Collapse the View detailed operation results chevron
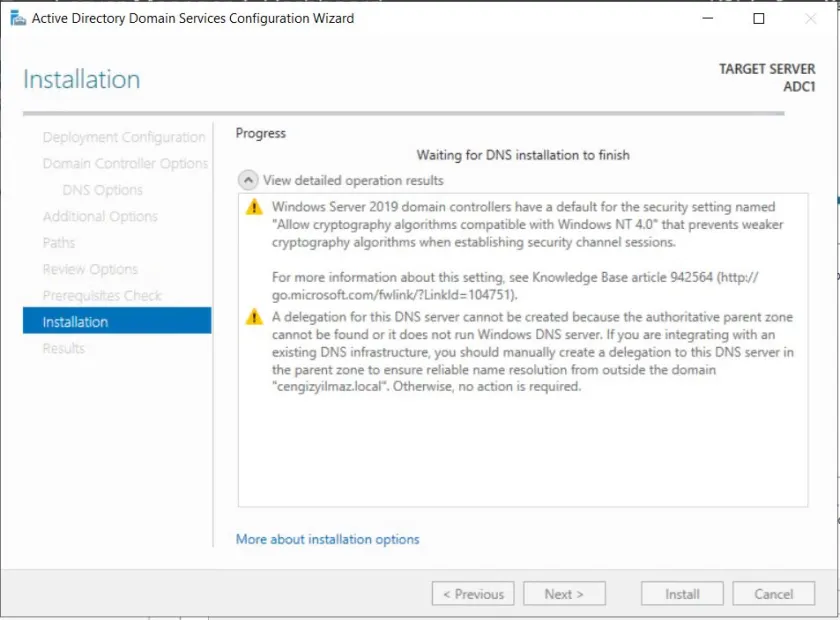Viewport: 840px width, 620px height. 247,180
